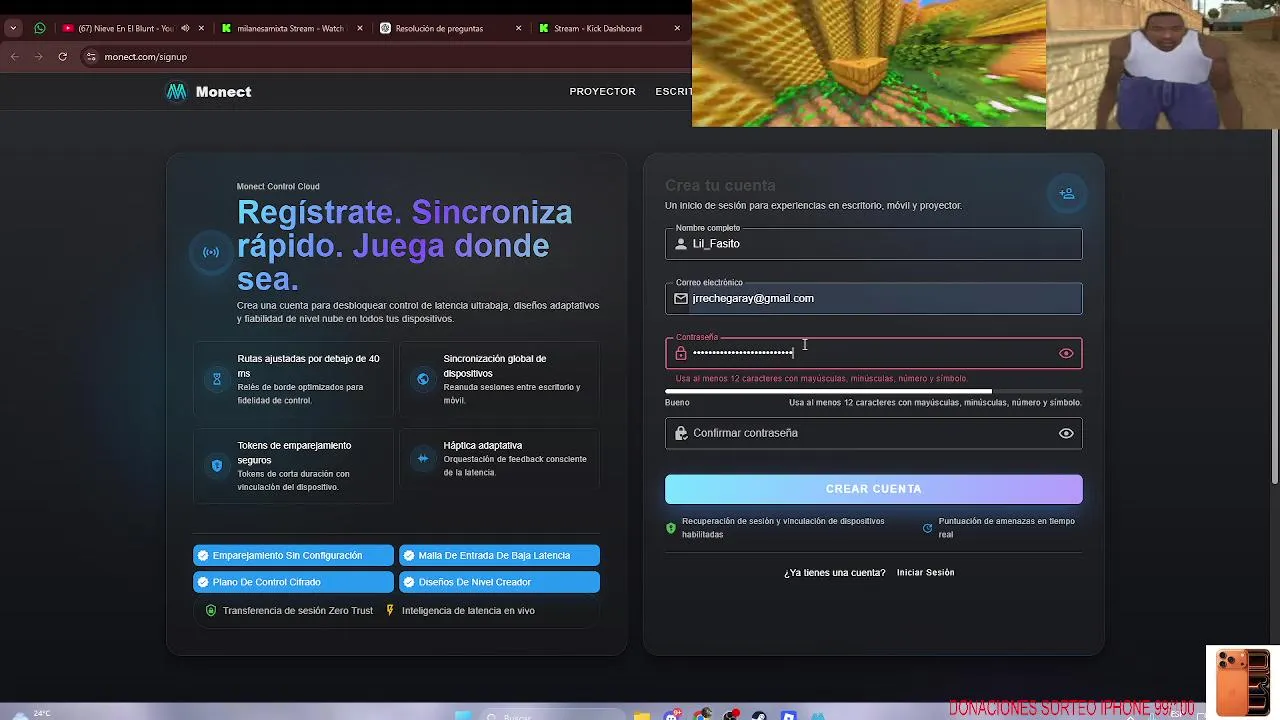Select Emparejamiento Sin Configuración chip
This screenshot has width=1280, height=720.
point(293,555)
